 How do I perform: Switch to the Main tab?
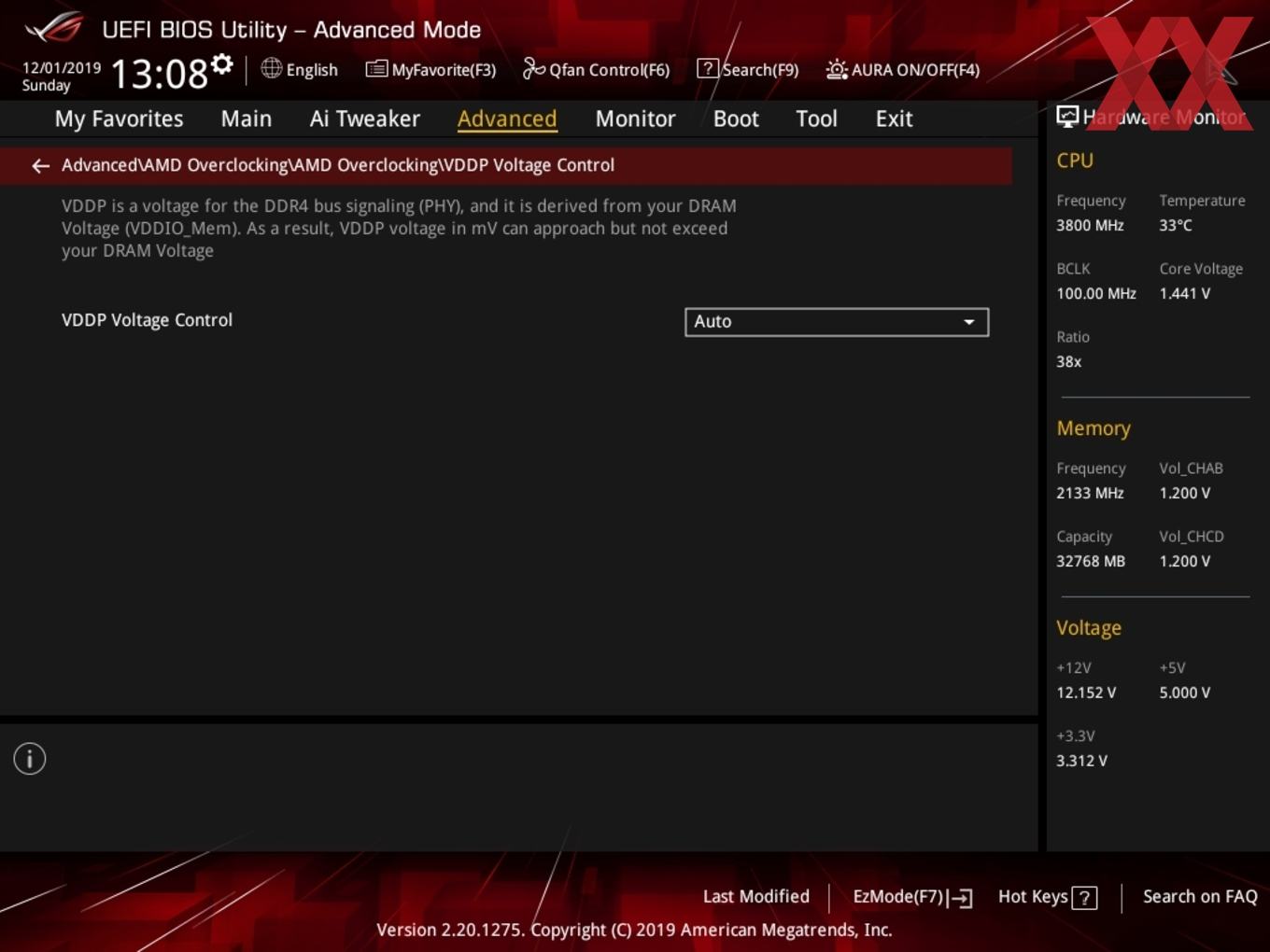point(247,119)
